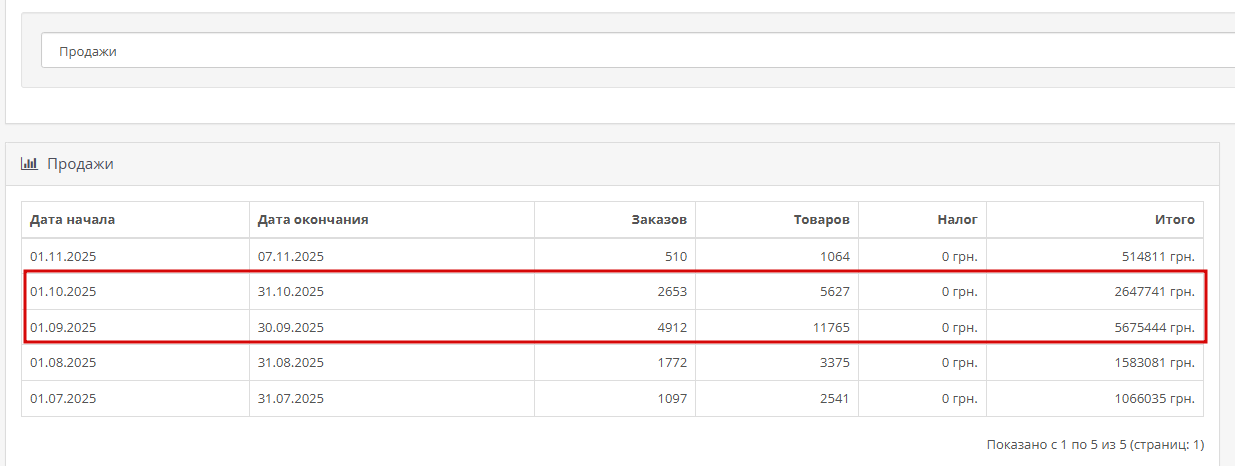This screenshot has width=1235, height=466.
Task: Select the 11765 products cell
Action: point(826,327)
